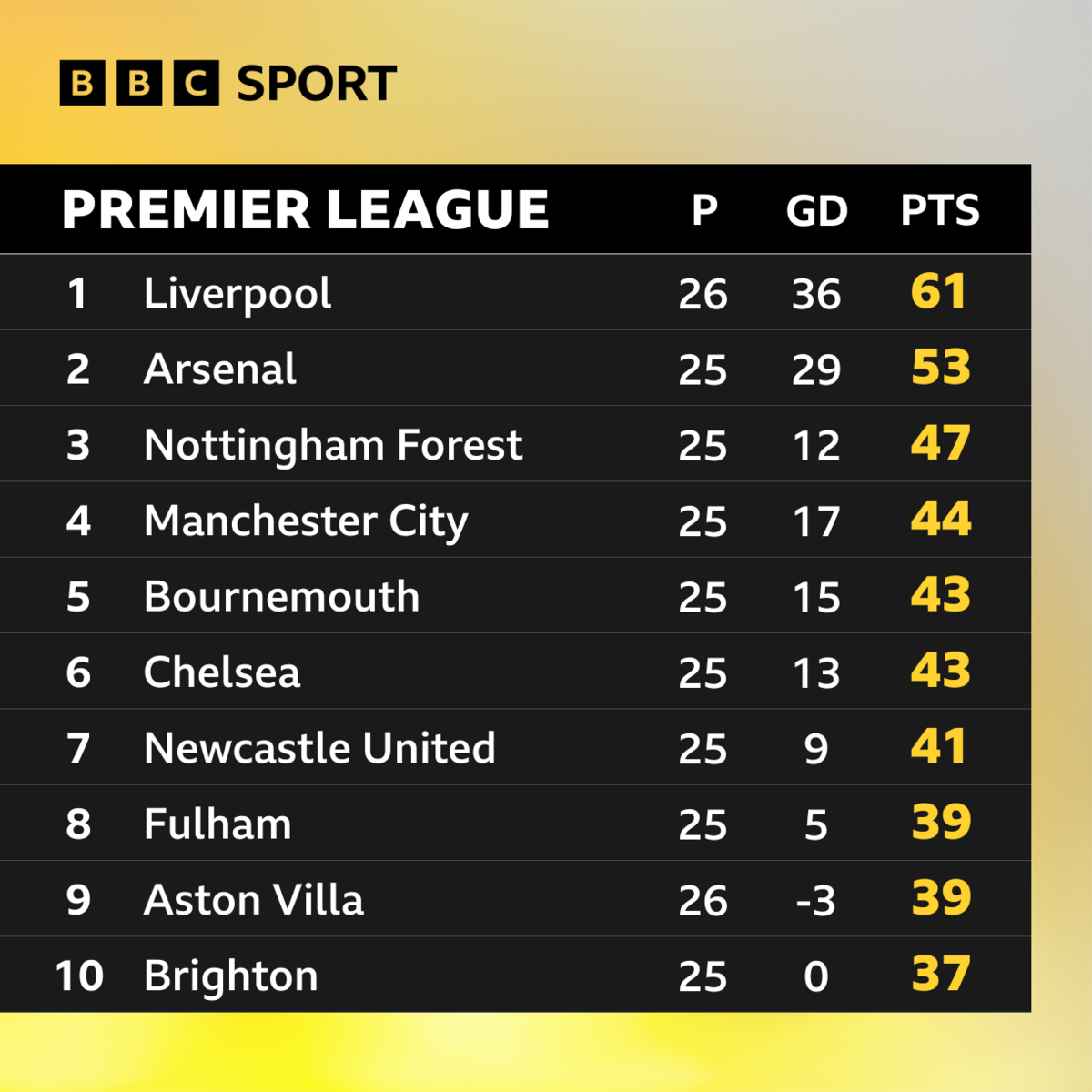Select the Liverpool team row
Screen dimensions: 1092x1092
515,292
